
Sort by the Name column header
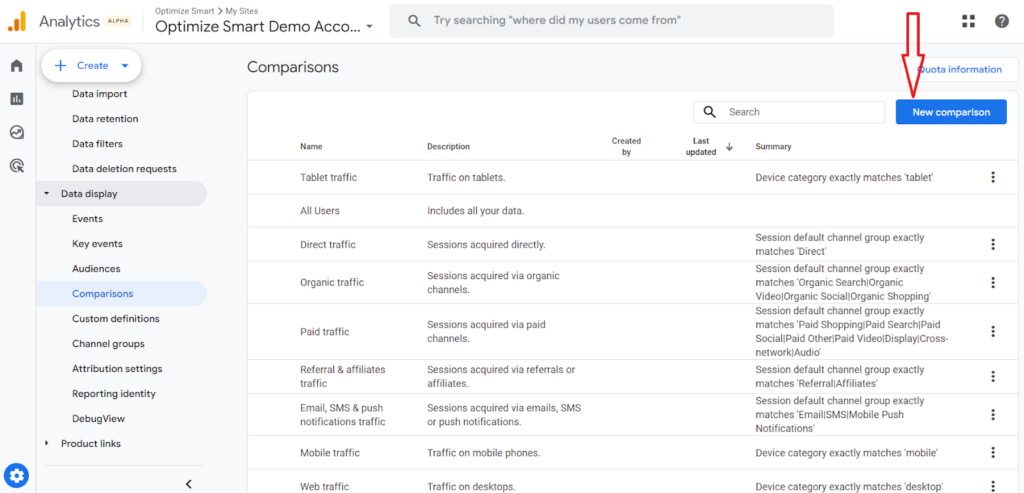(x=311, y=146)
